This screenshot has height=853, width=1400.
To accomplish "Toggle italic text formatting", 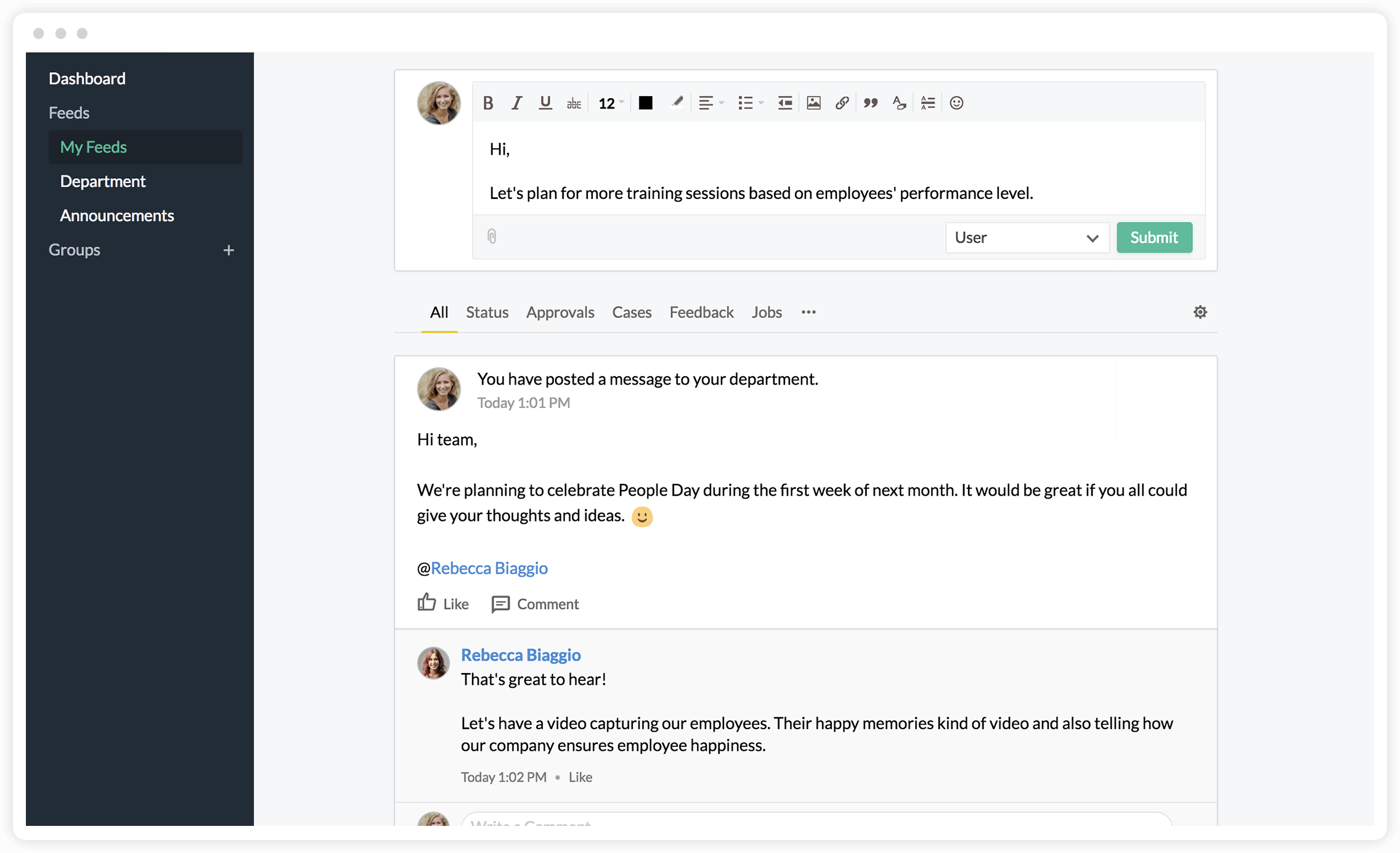I will point(516,103).
